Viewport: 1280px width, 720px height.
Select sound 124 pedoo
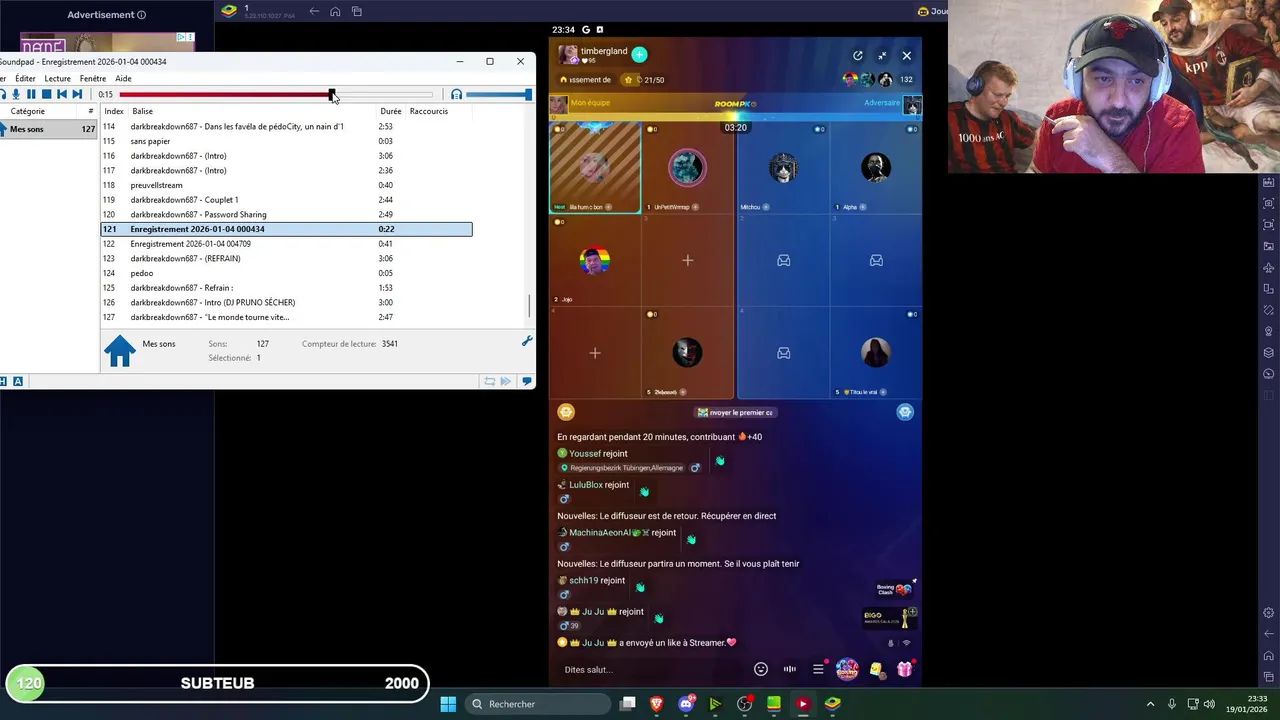(286, 273)
